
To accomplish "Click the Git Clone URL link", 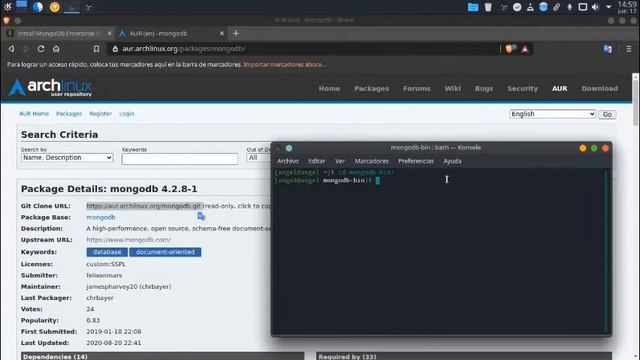I will coord(144,206).
